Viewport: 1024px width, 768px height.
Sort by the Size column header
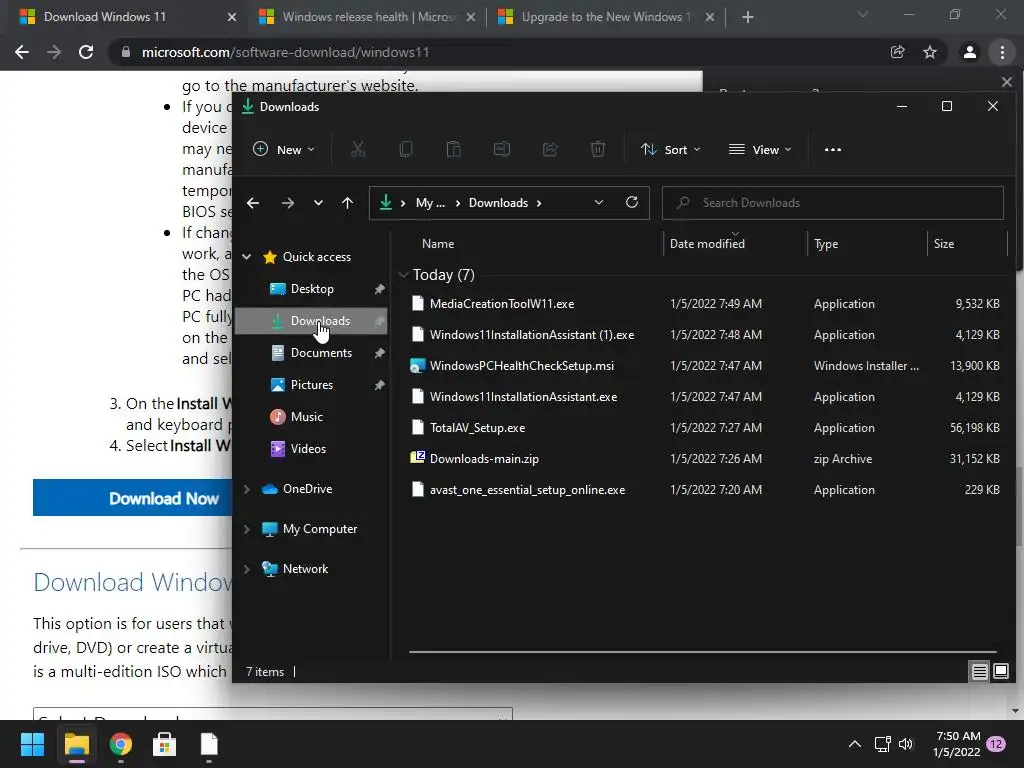pyautogui.click(x=967, y=244)
